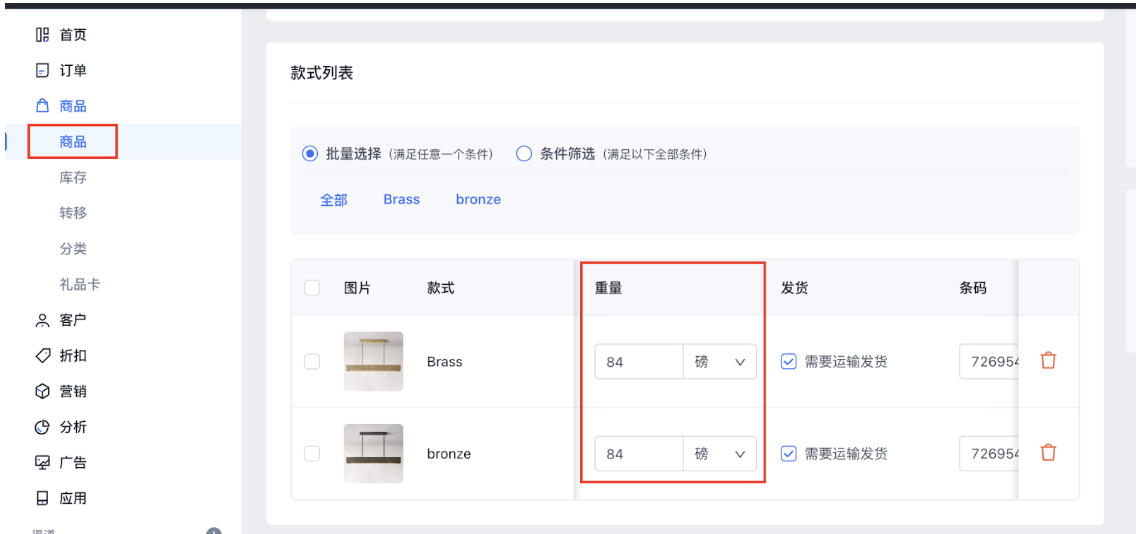Click the 全部 filter link
Image resolution: width=1140 pixels, height=534 pixels.
tap(334, 200)
